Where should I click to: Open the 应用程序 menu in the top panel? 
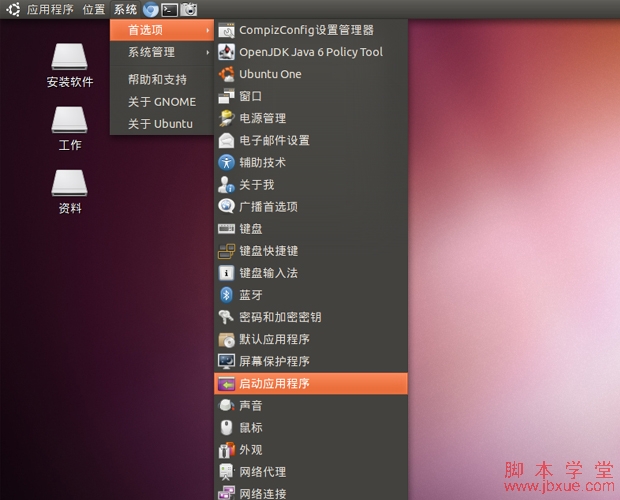click(x=50, y=9)
